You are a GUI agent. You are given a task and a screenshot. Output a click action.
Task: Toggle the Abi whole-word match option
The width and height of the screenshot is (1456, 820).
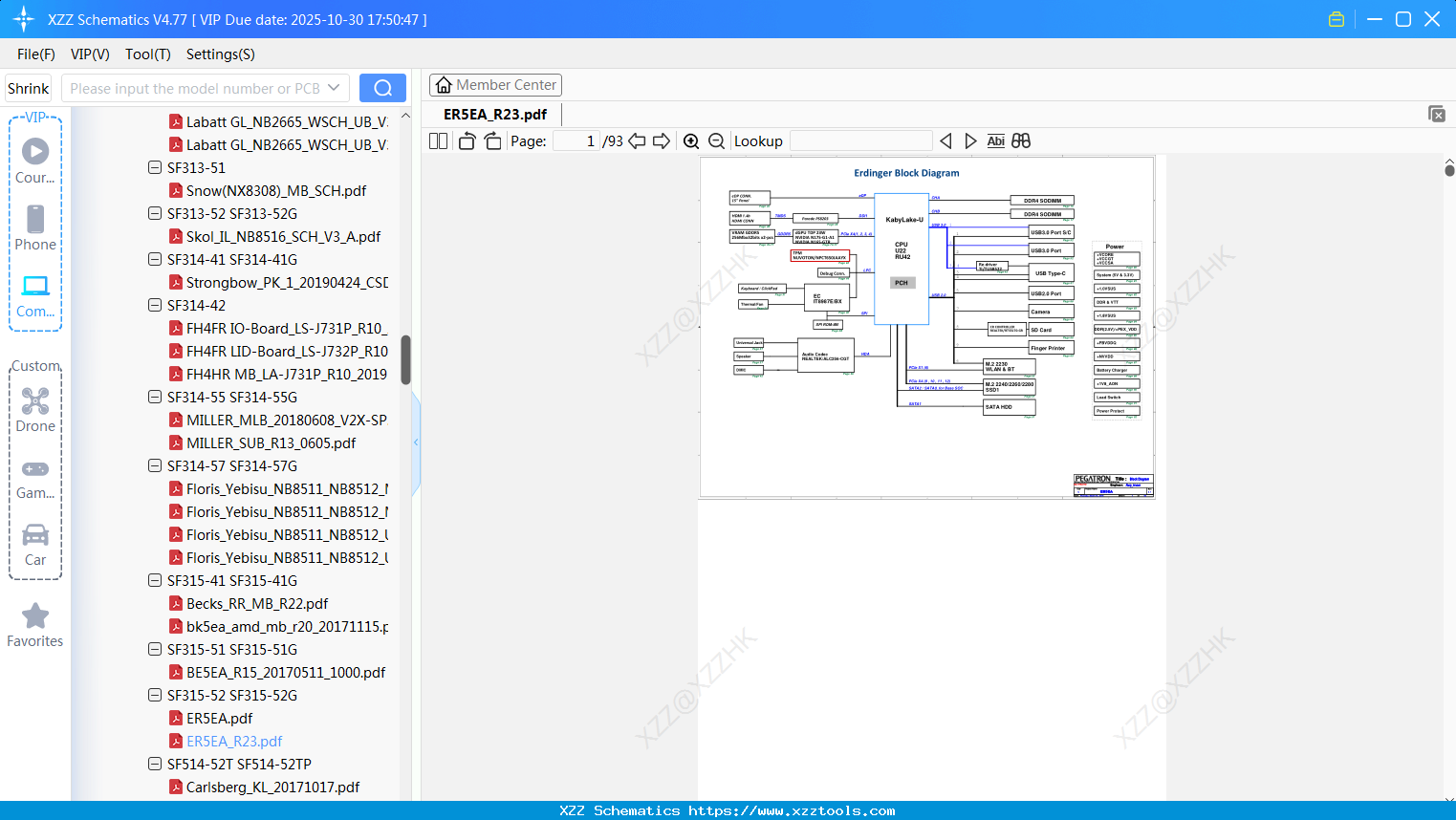[995, 140]
